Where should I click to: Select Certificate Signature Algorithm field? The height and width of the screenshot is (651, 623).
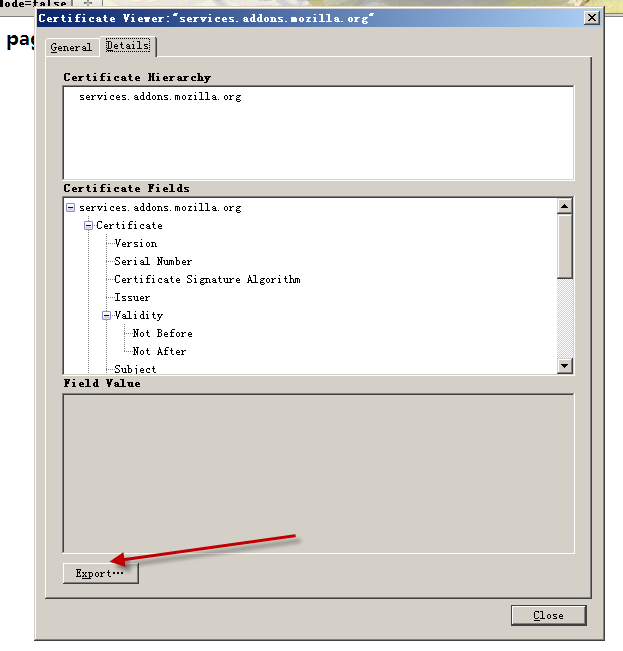click(207, 279)
